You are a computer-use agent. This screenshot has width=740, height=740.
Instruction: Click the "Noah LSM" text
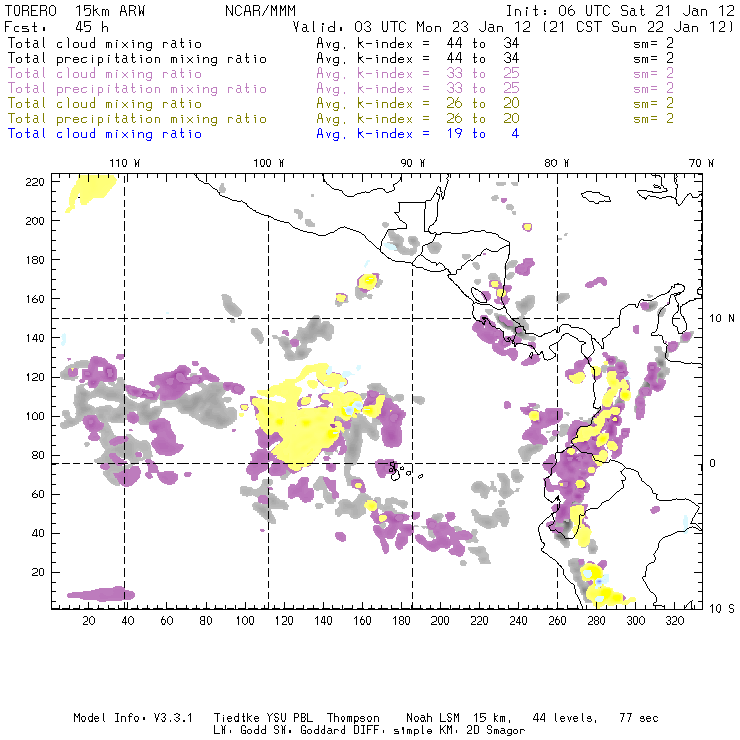pyautogui.click(x=433, y=718)
